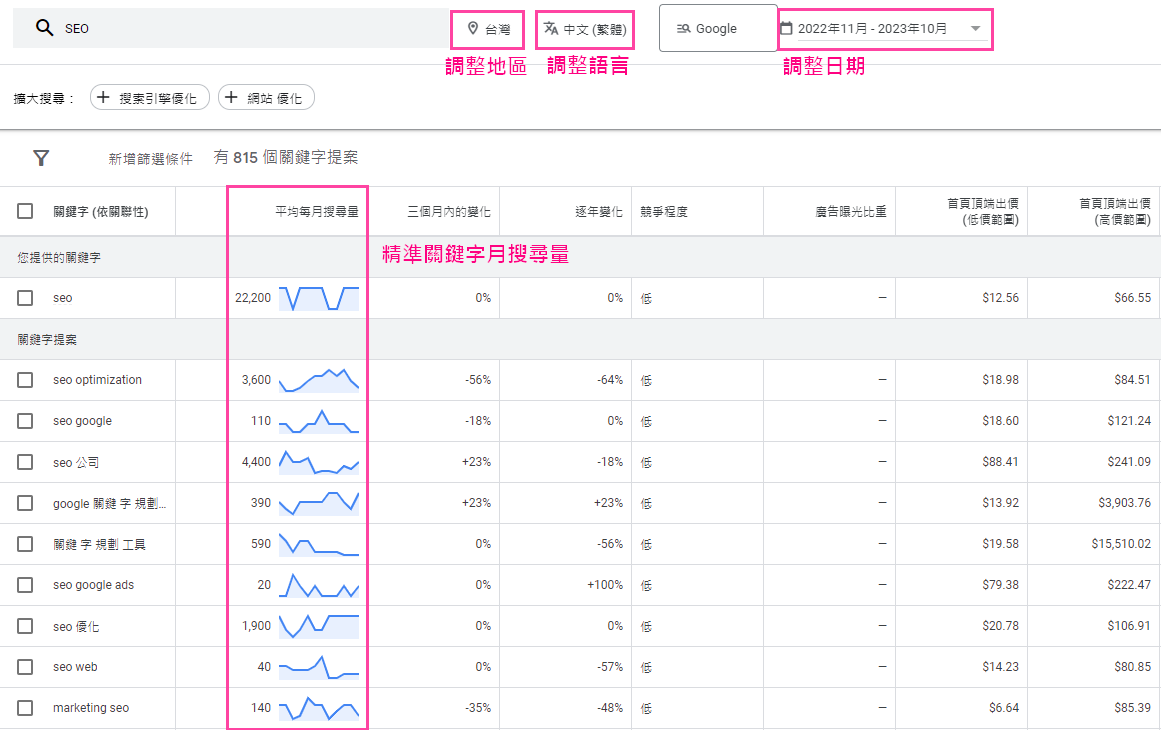
Task: Click the calendar icon beside date range
Action: [786, 28]
